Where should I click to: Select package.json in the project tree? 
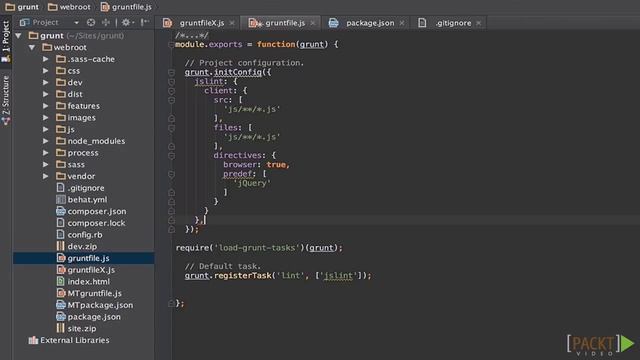94,317
